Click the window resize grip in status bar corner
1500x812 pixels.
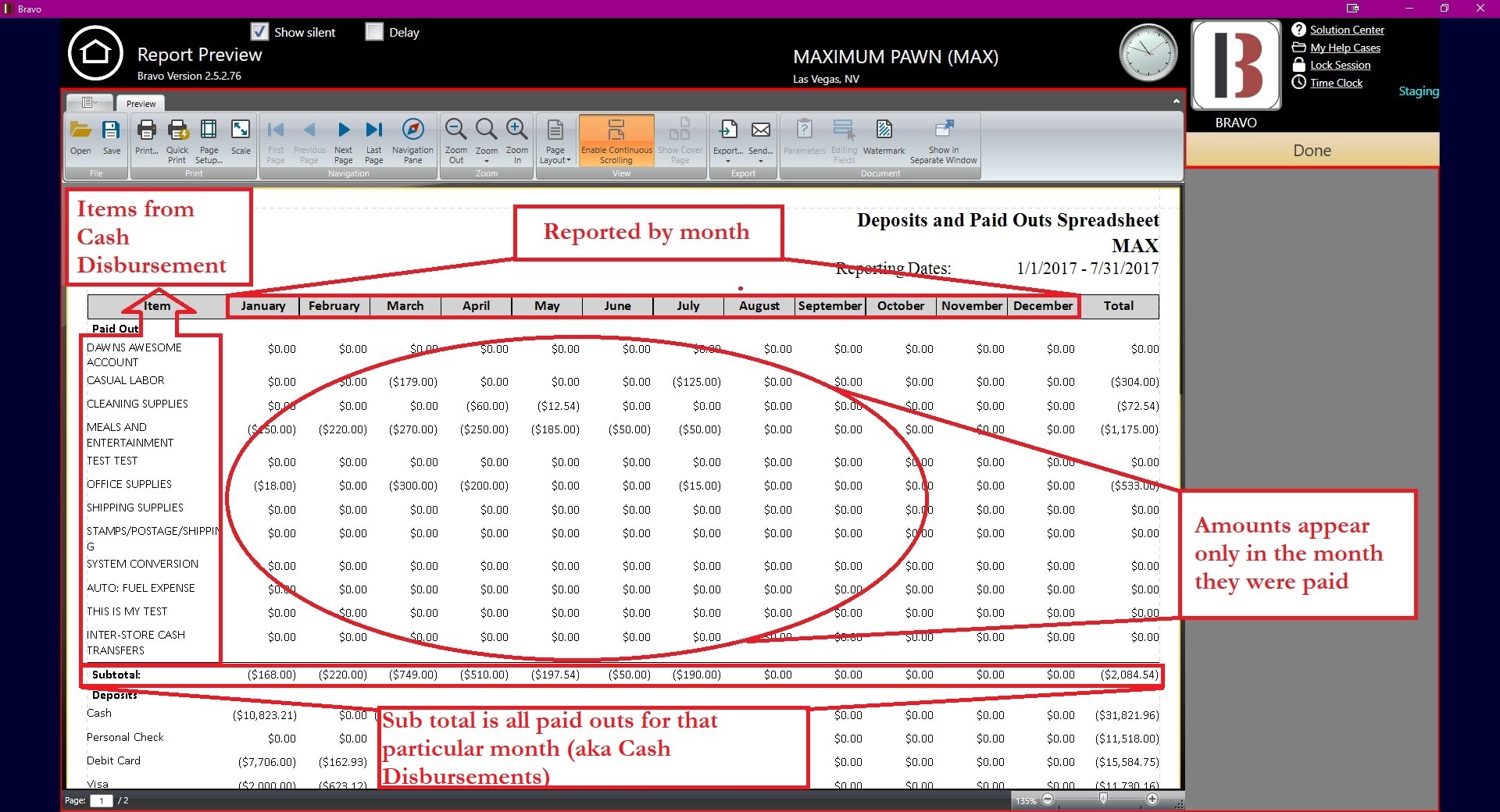click(1178, 804)
